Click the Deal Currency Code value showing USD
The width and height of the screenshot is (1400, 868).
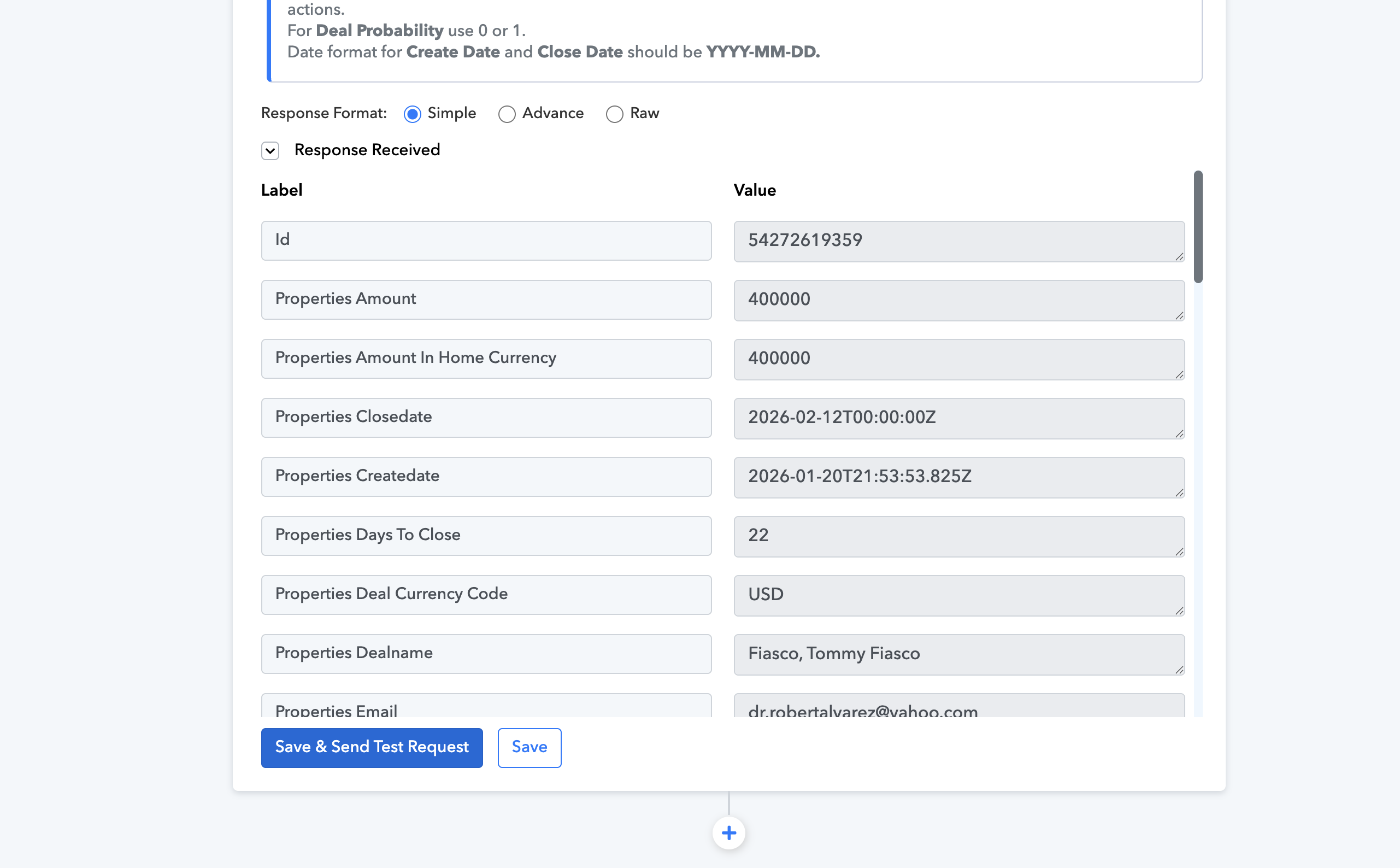pos(957,595)
